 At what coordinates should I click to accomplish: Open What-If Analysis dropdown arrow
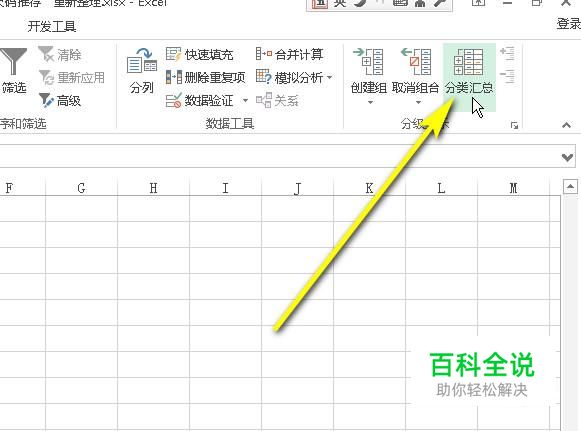click(x=329, y=77)
